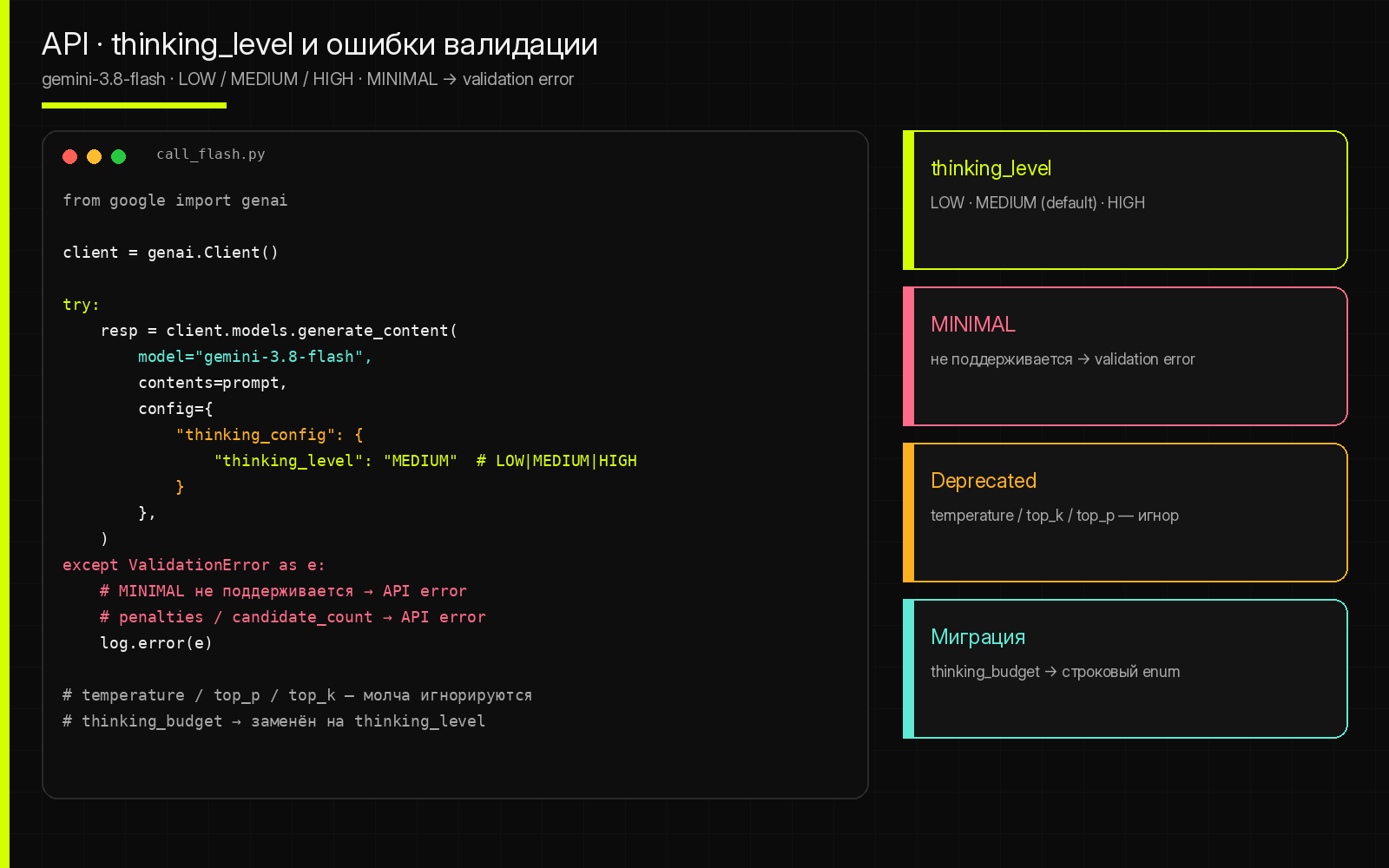Click 'не поддерживается → validation error' card text

(1063, 359)
